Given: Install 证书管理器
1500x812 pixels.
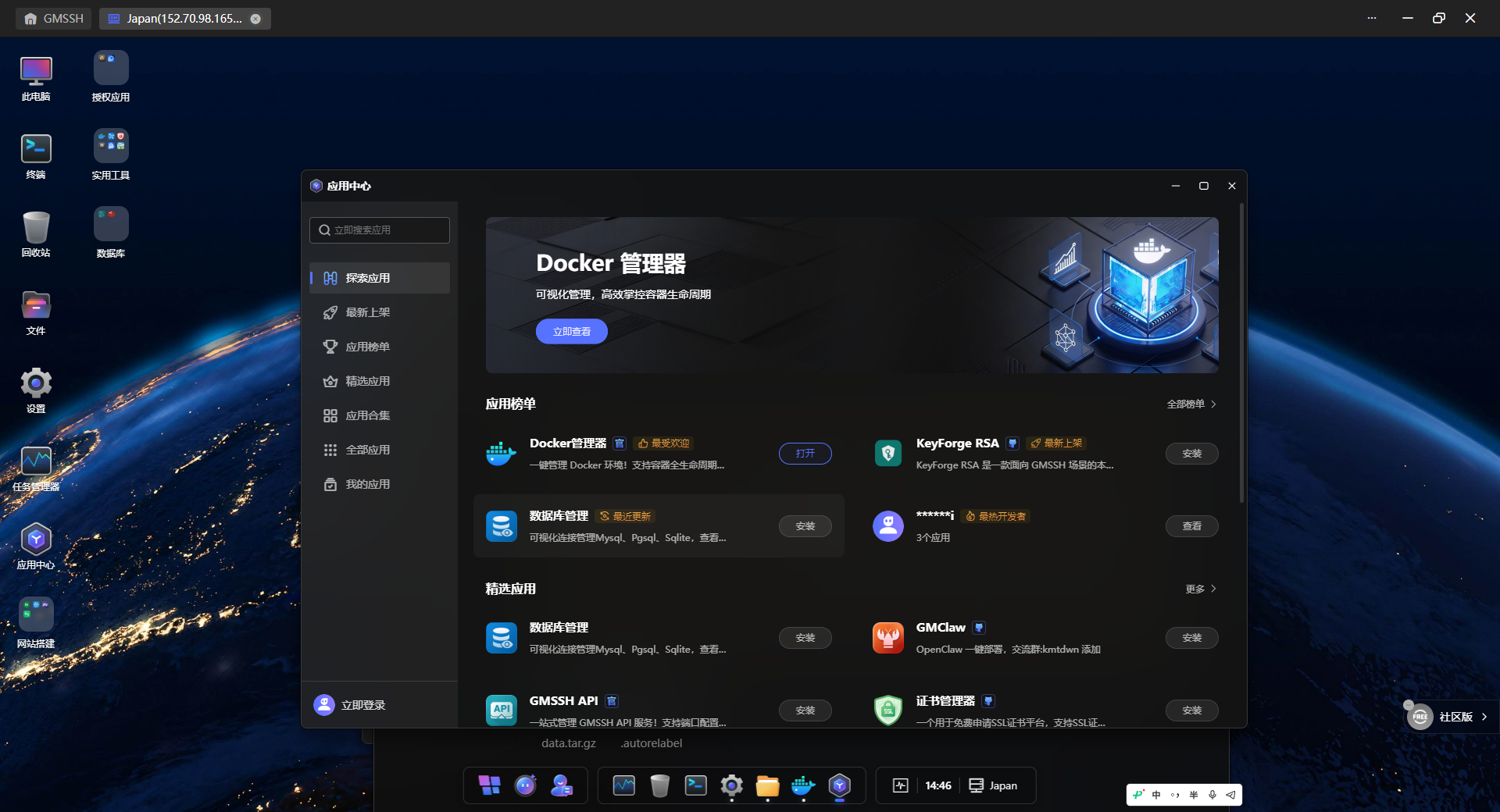Looking at the screenshot, I should pyautogui.click(x=1192, y=710).
